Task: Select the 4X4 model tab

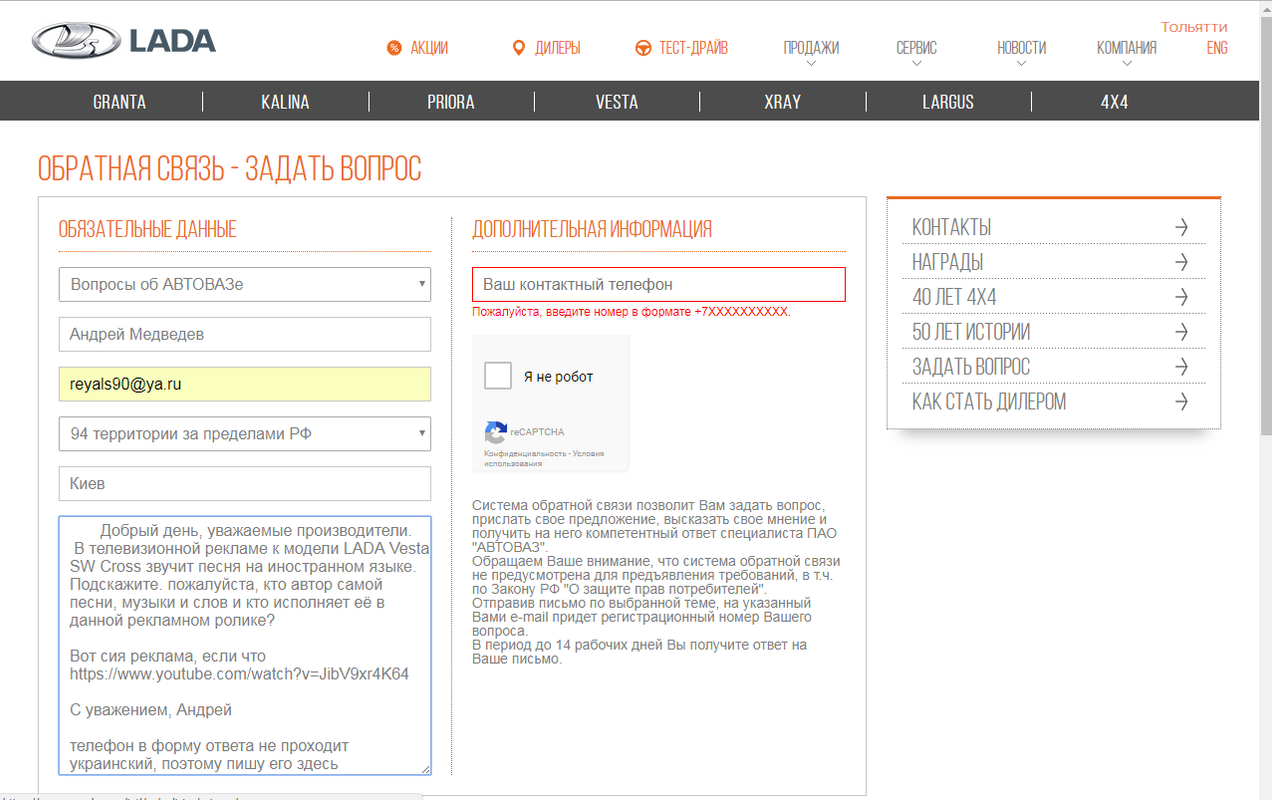Action: pyautogui.click(x=1114, y=102)
